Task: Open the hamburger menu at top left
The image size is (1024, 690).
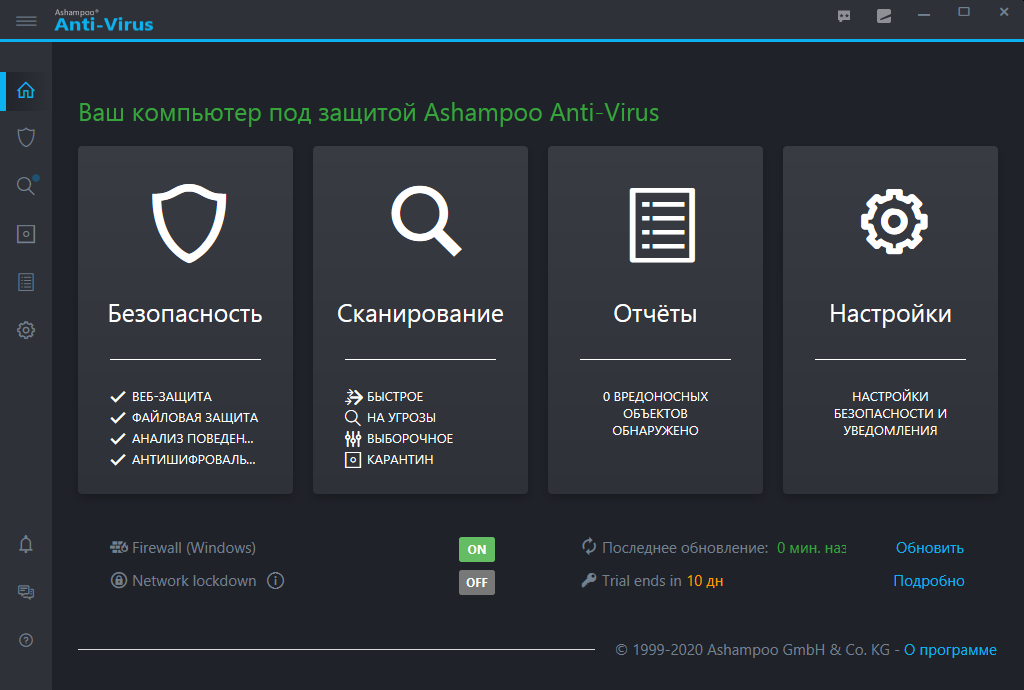Action: tap(26, 21)
